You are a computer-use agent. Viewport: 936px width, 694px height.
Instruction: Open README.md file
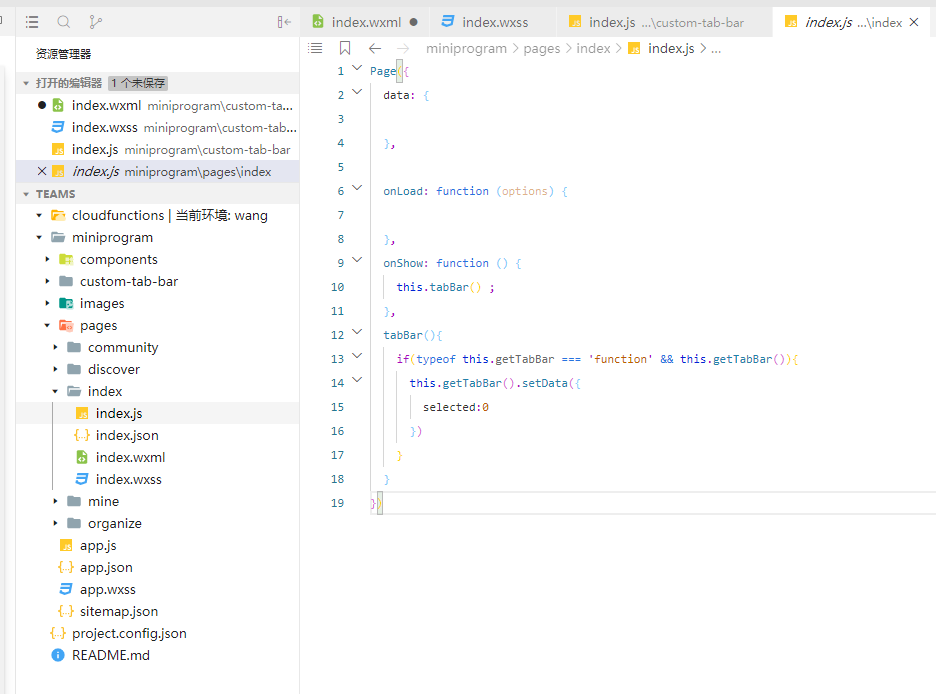tap(158, 655)
